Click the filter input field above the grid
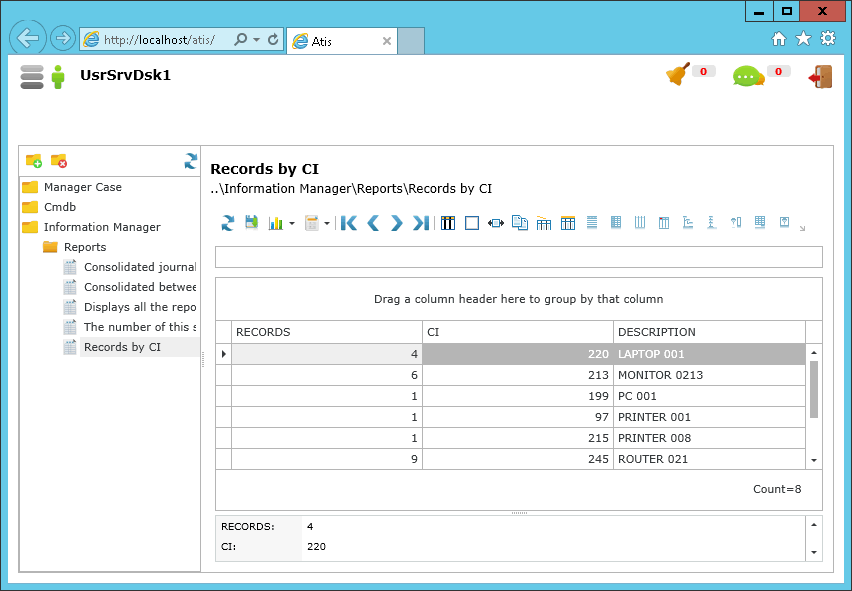The image size is (852, 591). (519, 257)
